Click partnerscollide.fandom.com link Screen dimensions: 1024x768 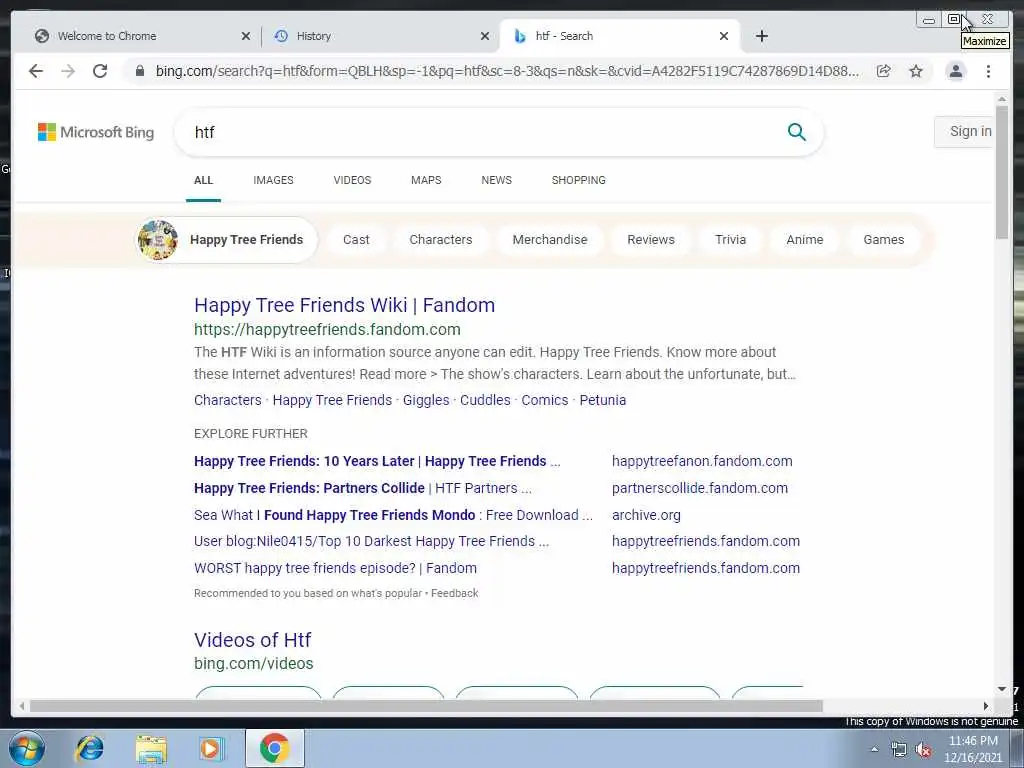pyautogui.click(x=699, y=488)
